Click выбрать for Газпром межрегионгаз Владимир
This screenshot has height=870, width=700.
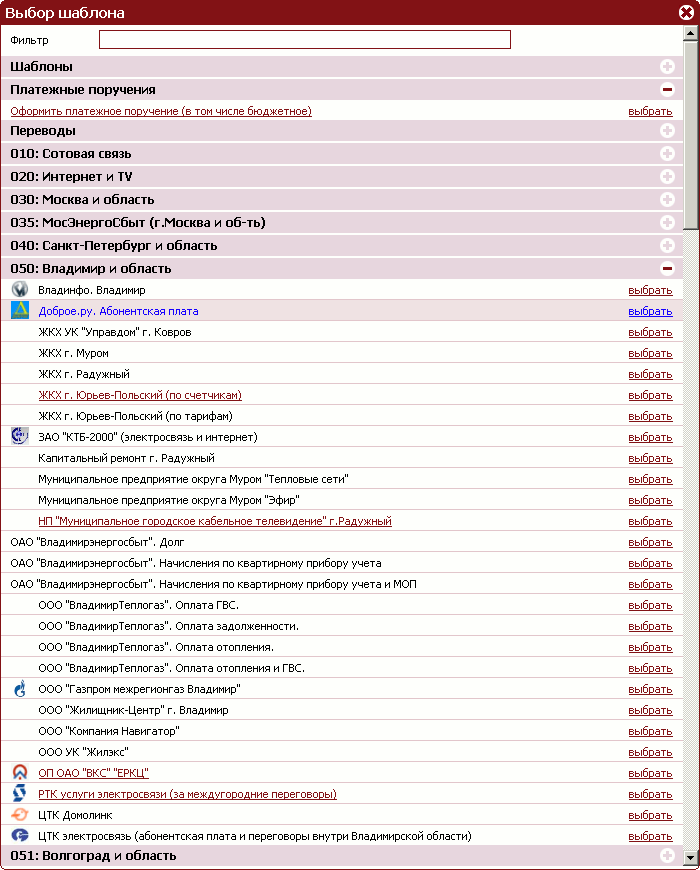click(x=650, y=689)
